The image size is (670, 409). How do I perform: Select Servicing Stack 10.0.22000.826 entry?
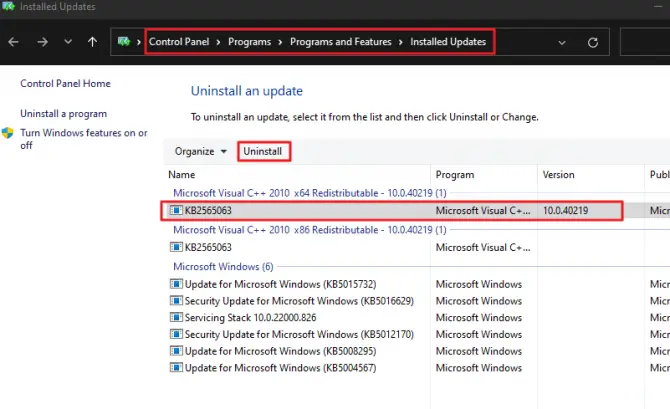point(250,318)
